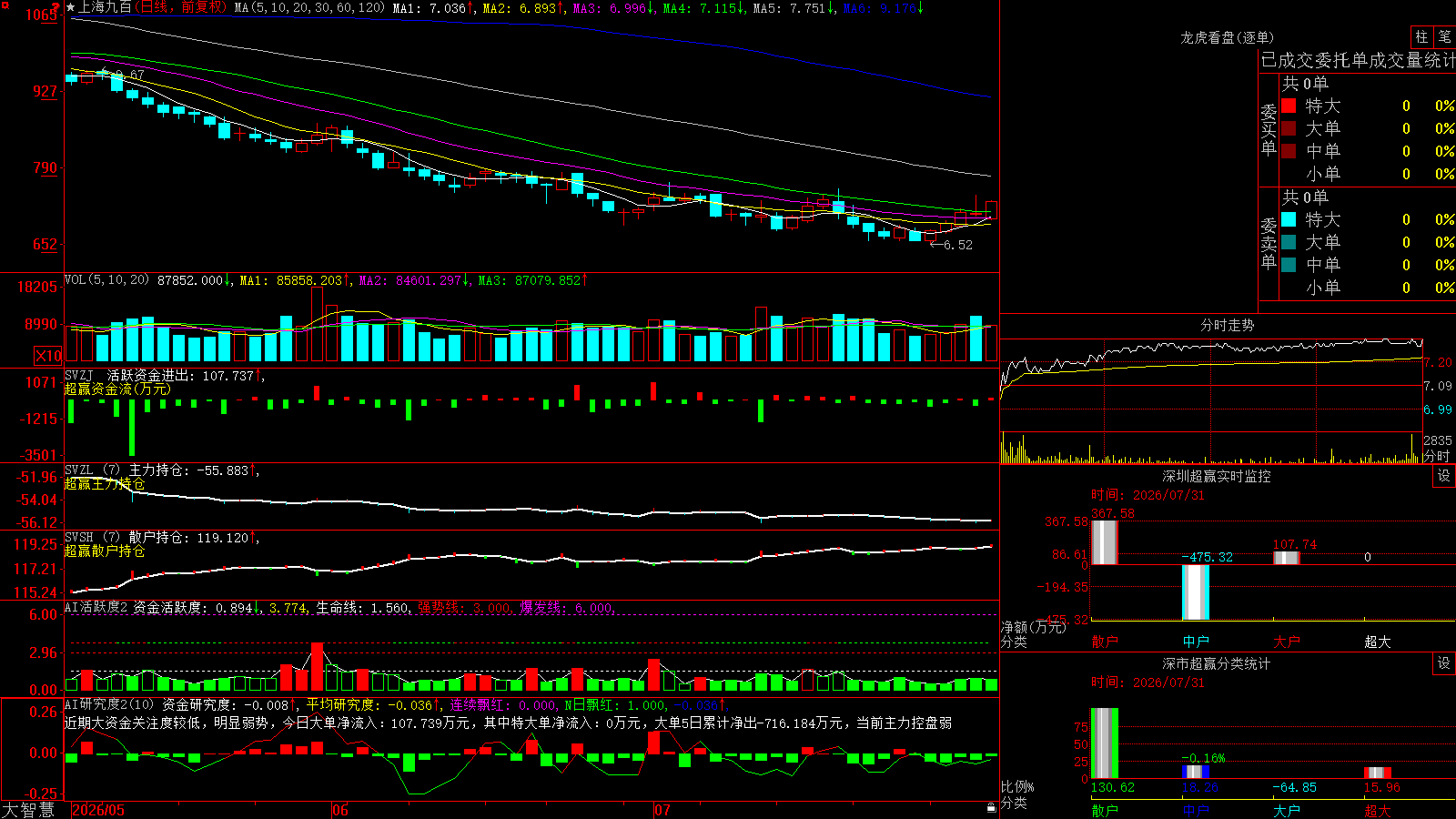1456x819 pixels.
Task: Click the star icon beside 上海九百
Action: point(71,7)
